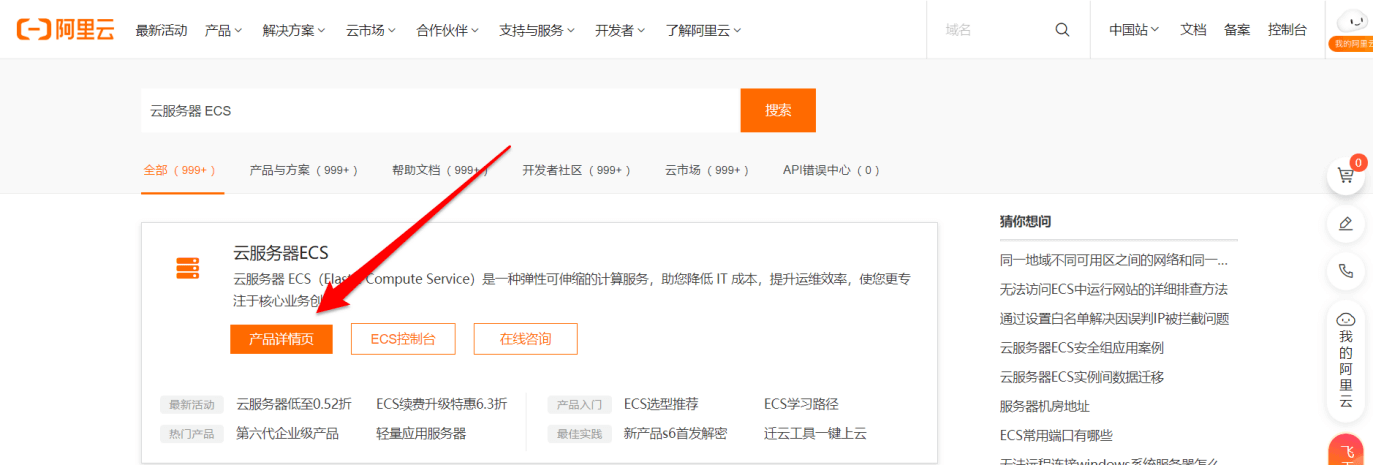Open 云服务器低至0.52折 promotion link
The height and width of the screenshot is (465, 1373).
click(x=294, y=404)
